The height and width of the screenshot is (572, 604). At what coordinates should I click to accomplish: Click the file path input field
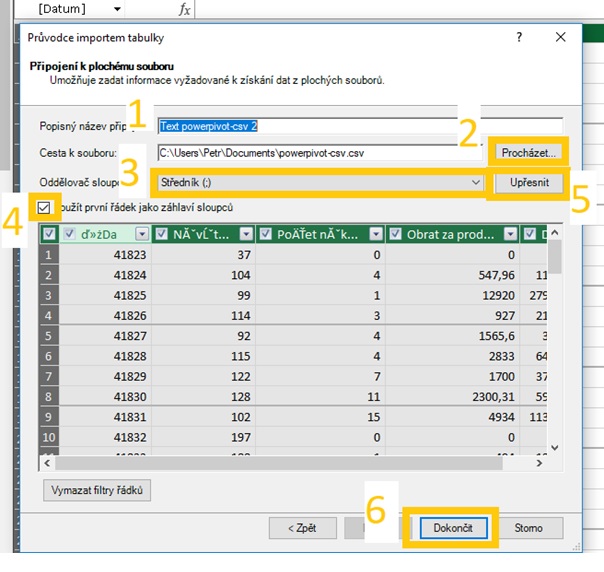[x=320, y=153]
